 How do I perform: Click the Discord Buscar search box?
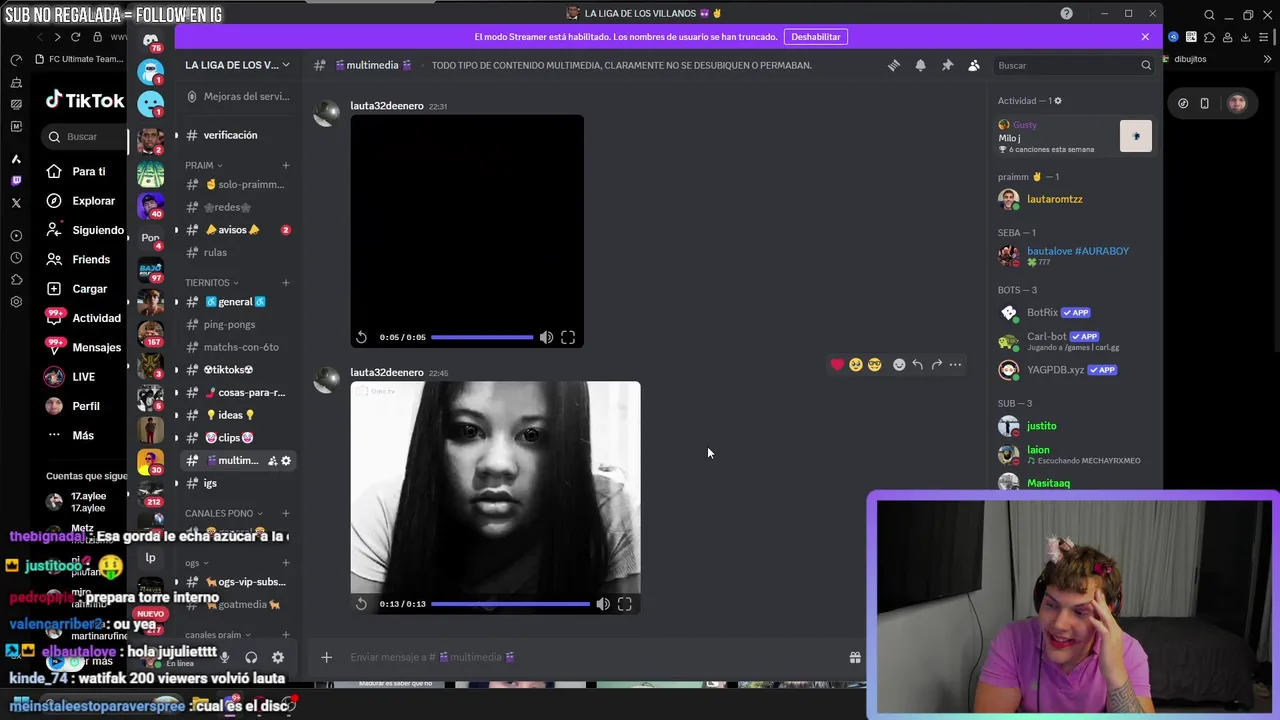[x=1075, y=65]
